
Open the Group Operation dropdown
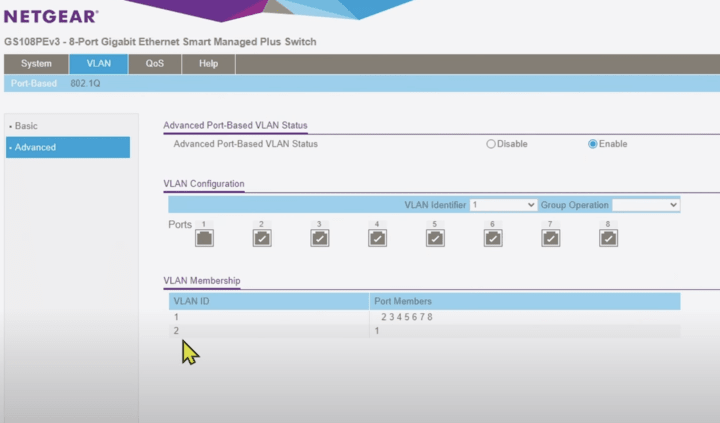tap(646, 204)
